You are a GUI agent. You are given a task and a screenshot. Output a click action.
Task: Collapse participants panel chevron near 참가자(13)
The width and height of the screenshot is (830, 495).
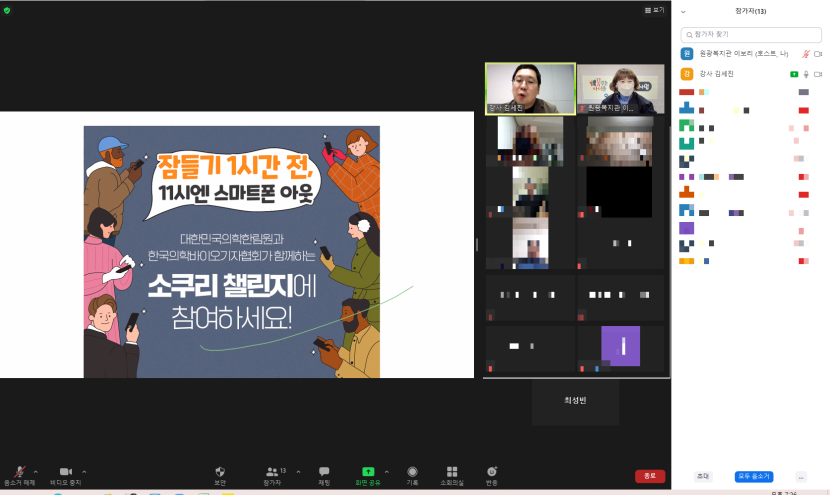pos(683,12)
